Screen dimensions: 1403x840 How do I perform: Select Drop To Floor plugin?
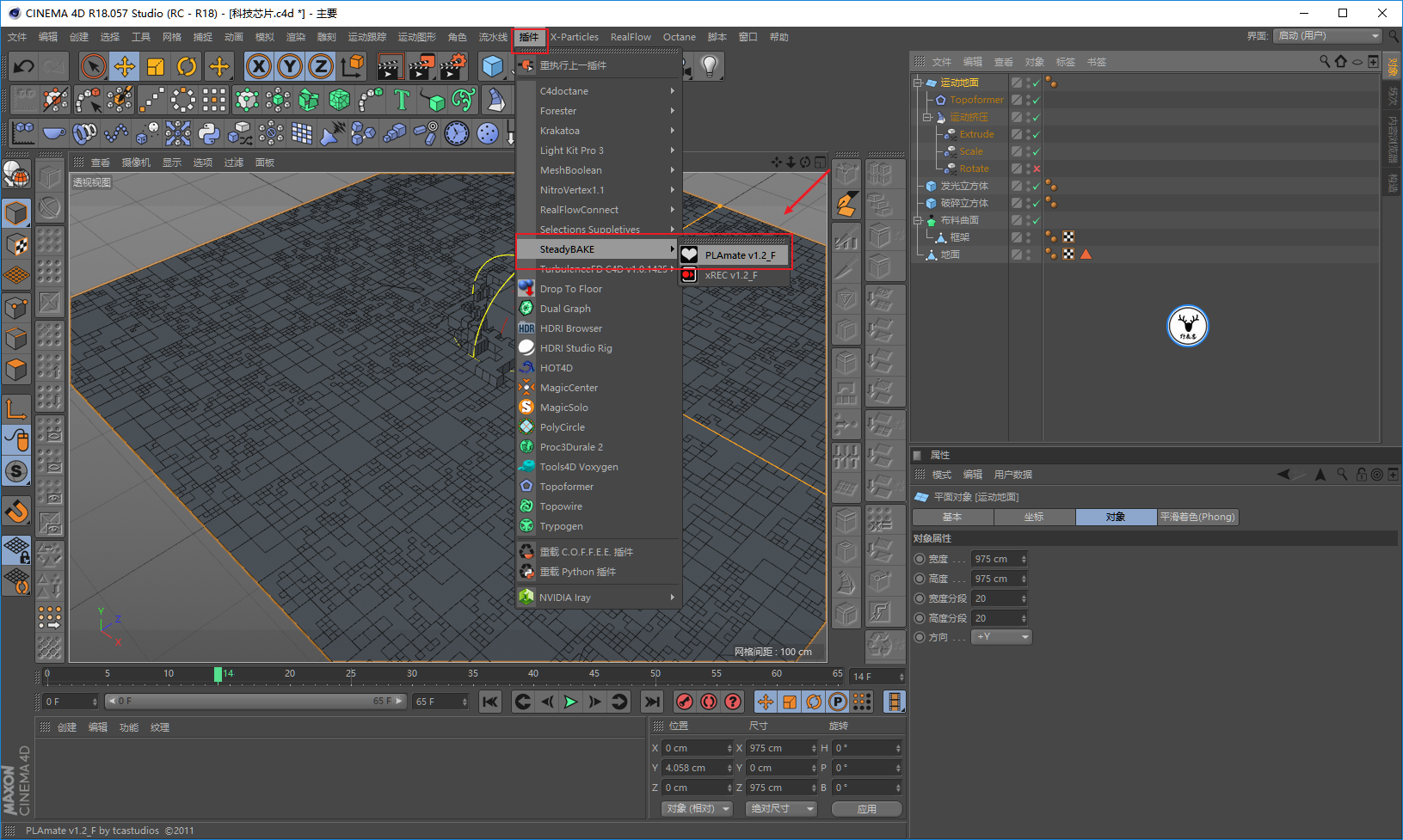[x=599, y=289]
